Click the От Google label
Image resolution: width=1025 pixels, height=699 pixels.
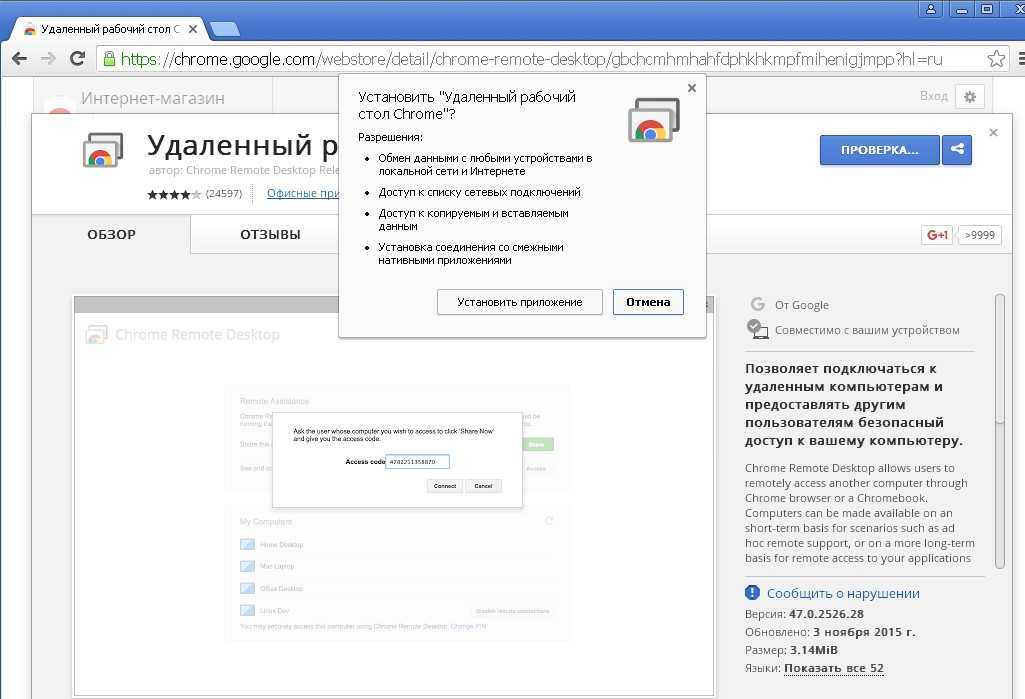(x=801, y=305)
